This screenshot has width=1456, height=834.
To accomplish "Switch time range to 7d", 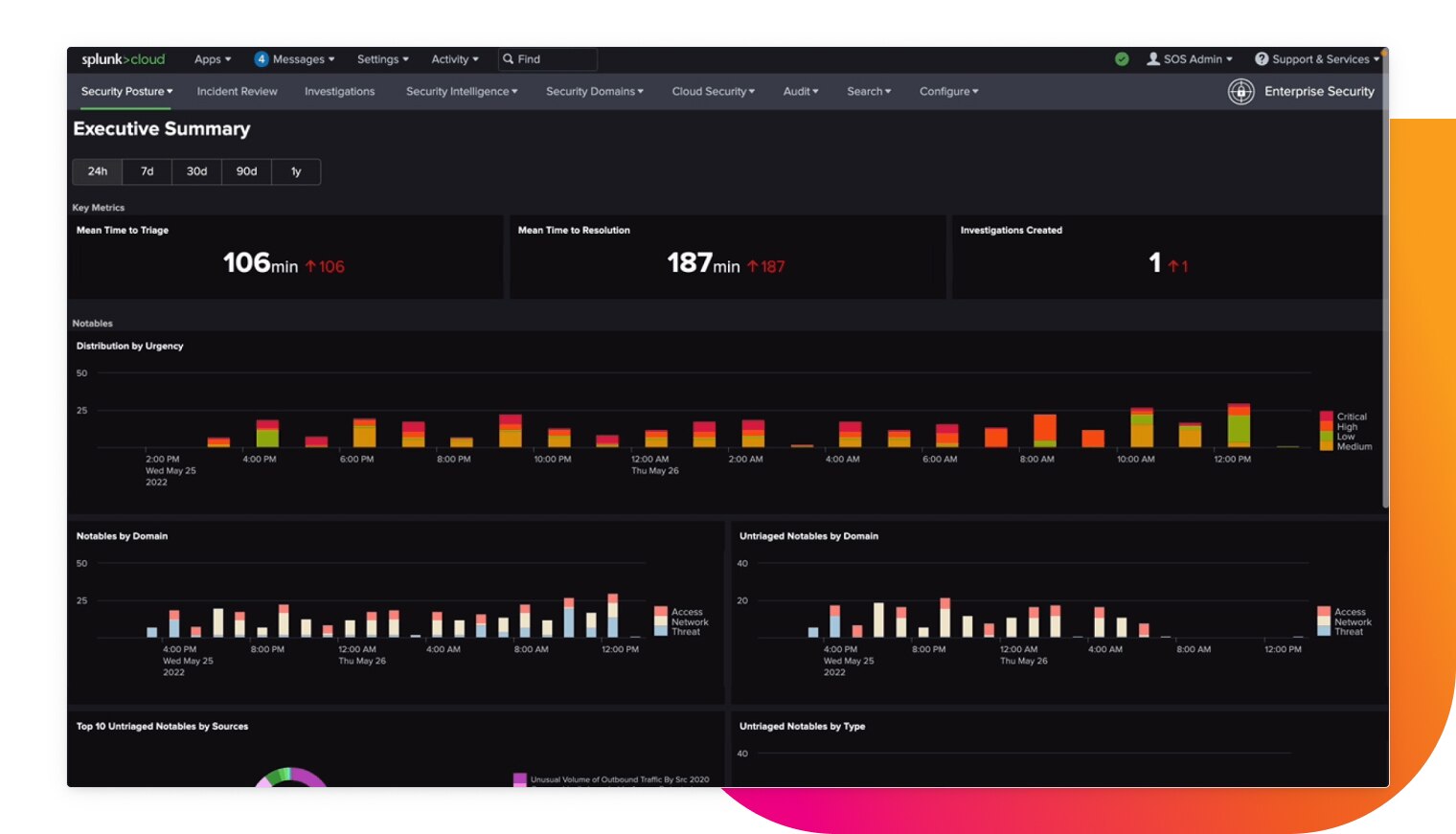I will (147, 171).
